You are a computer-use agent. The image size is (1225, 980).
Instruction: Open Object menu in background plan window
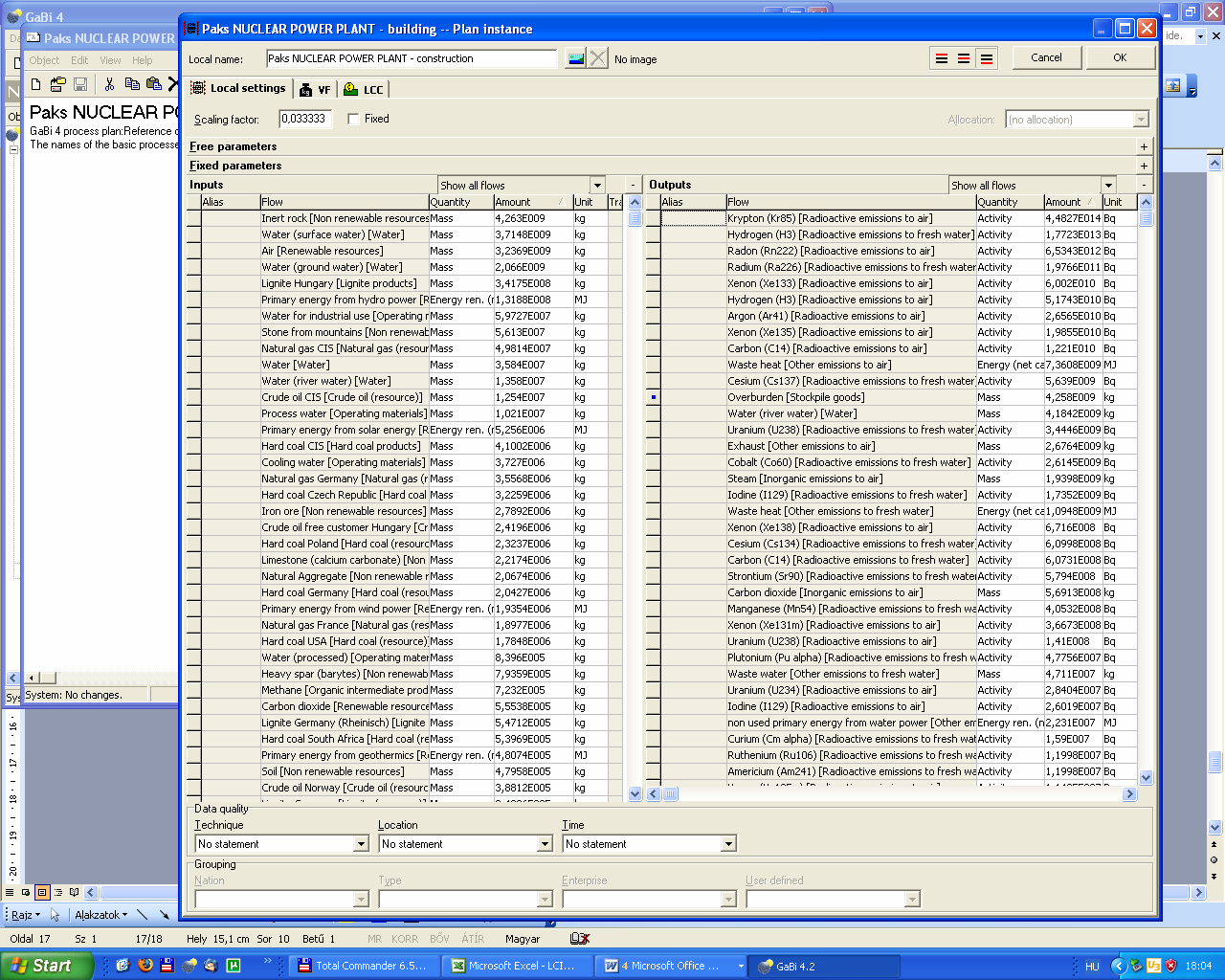point(44,60)
